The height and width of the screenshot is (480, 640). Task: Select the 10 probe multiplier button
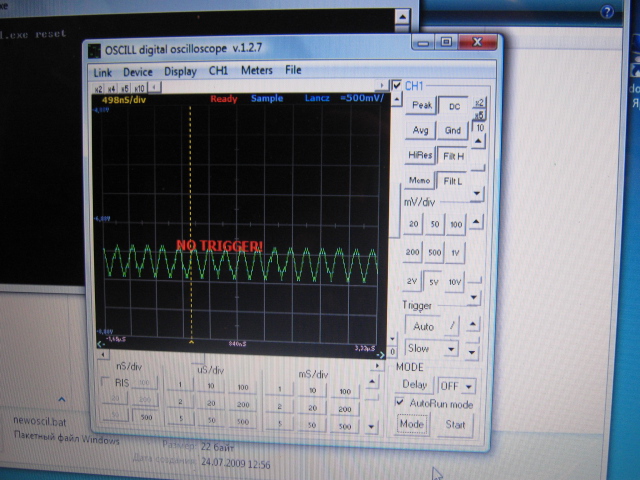click(480, 128)
